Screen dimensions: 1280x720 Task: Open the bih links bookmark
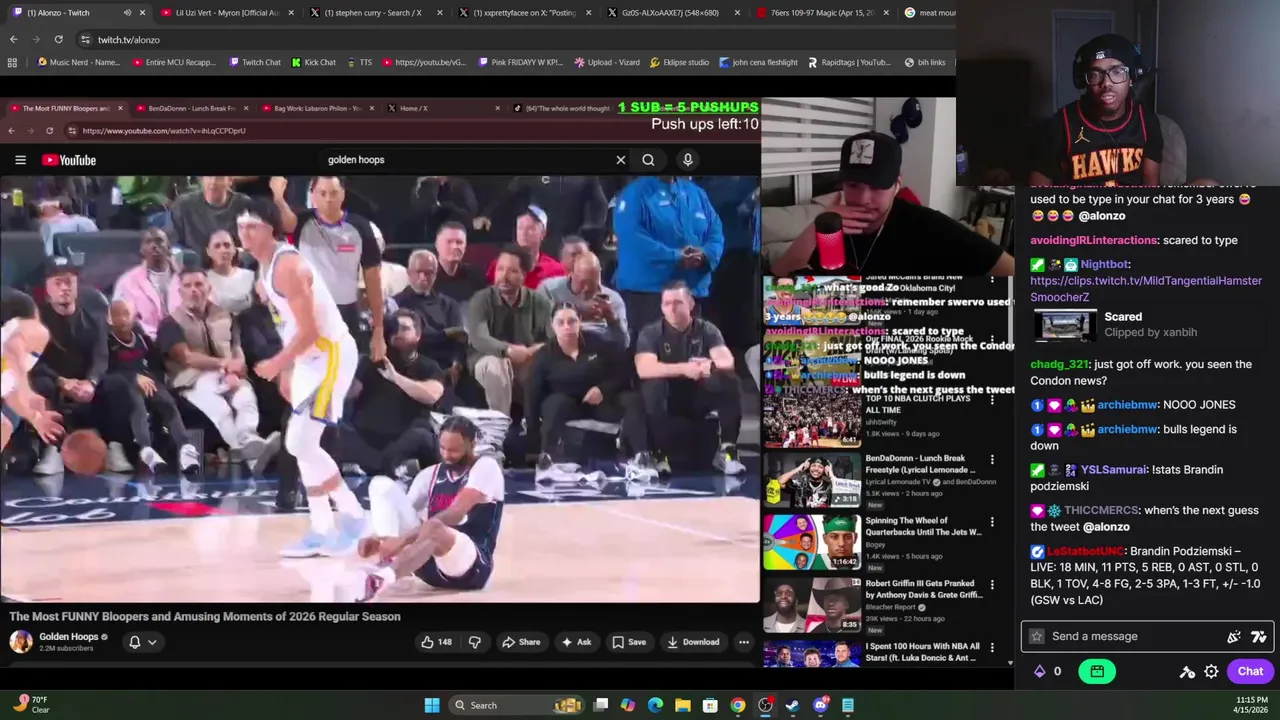(x=924, y=62)
